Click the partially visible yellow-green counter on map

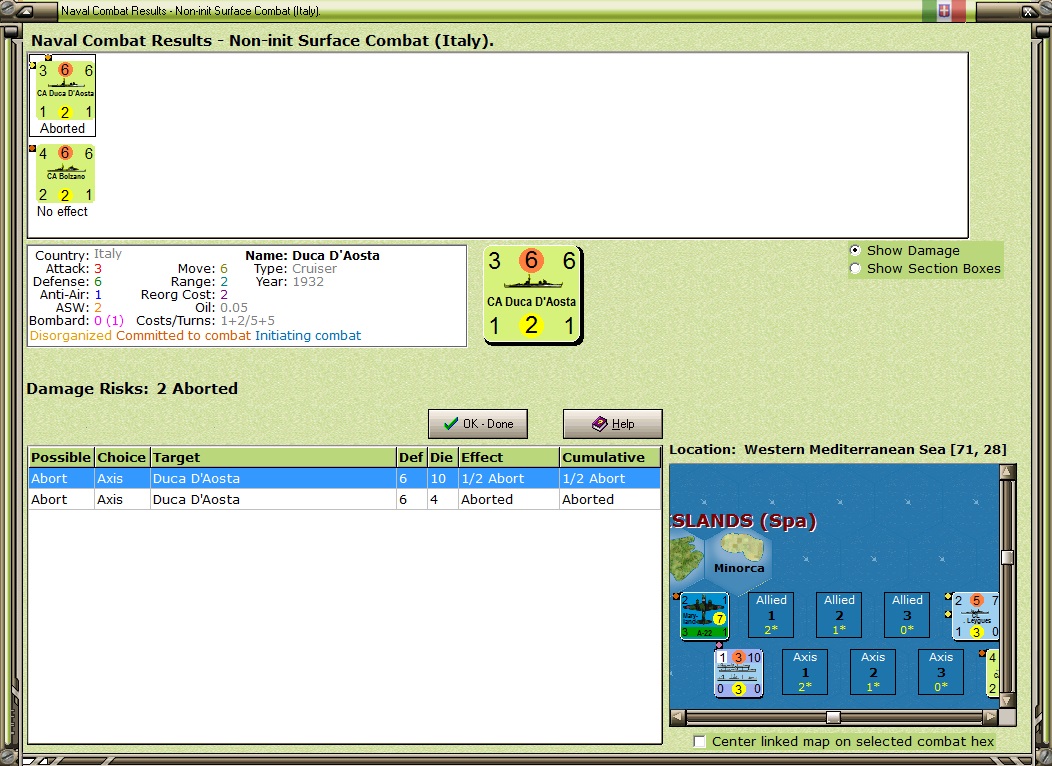(x=992, y=673)
